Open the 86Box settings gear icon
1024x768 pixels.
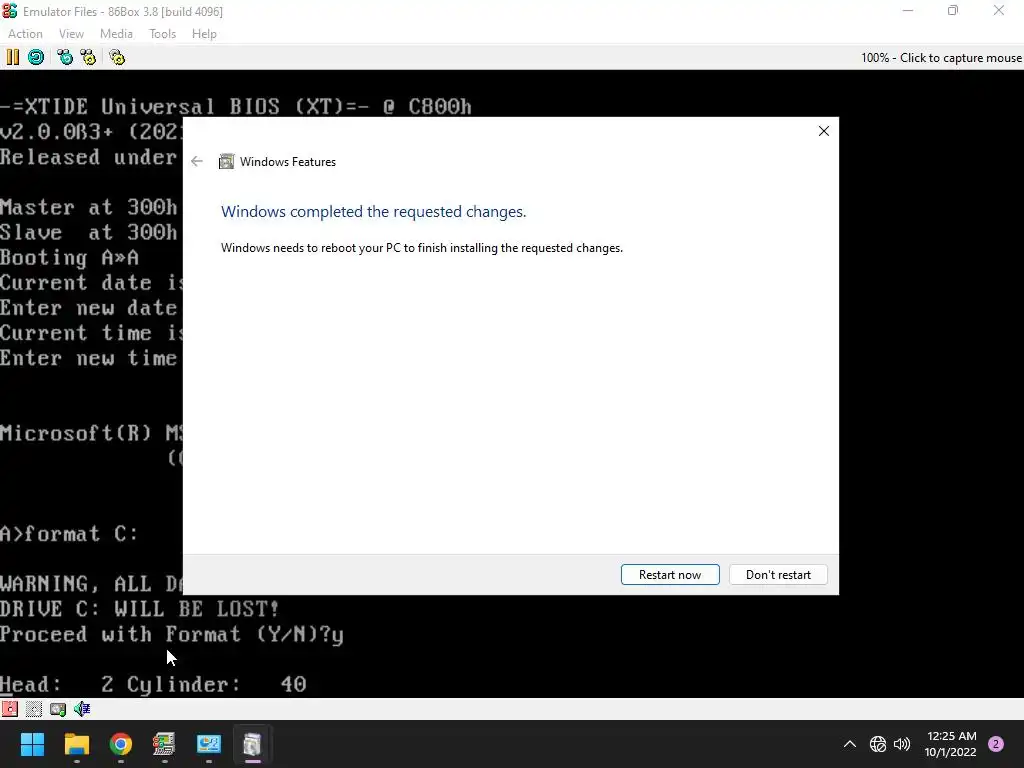(x=117, y=57)
